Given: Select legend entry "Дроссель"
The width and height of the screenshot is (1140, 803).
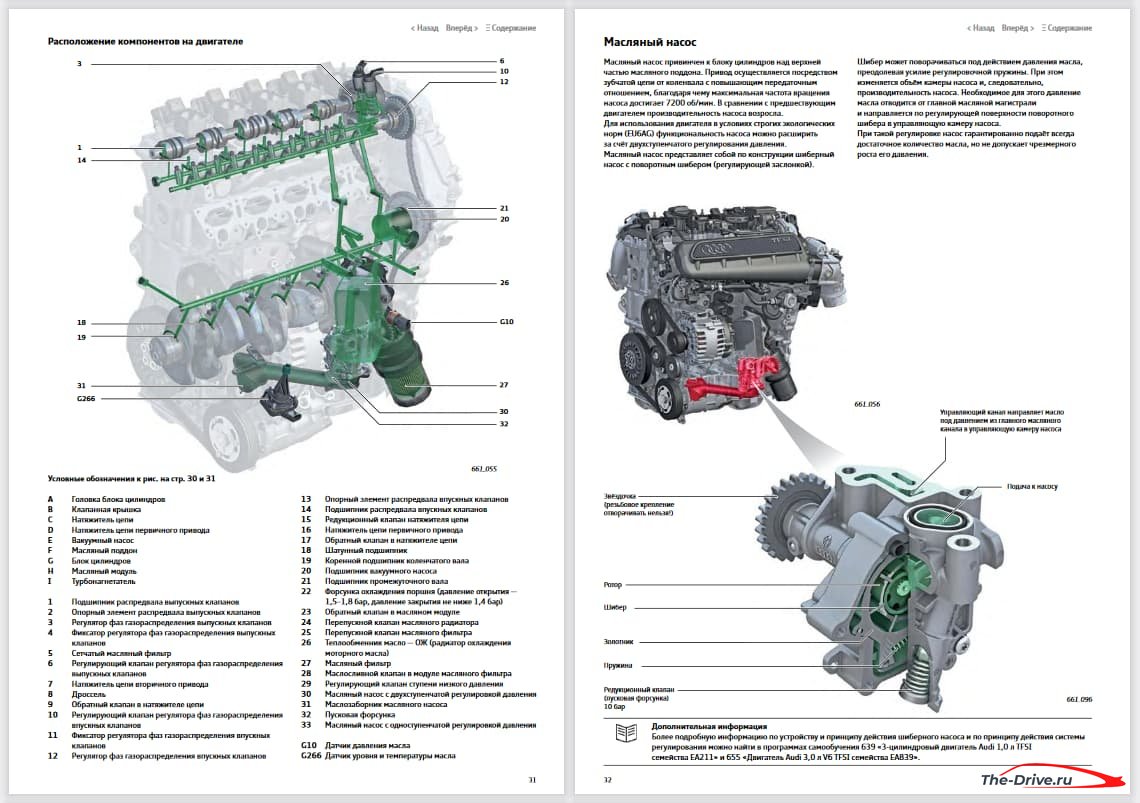Looking at the screenshot, I should (89, 694).
